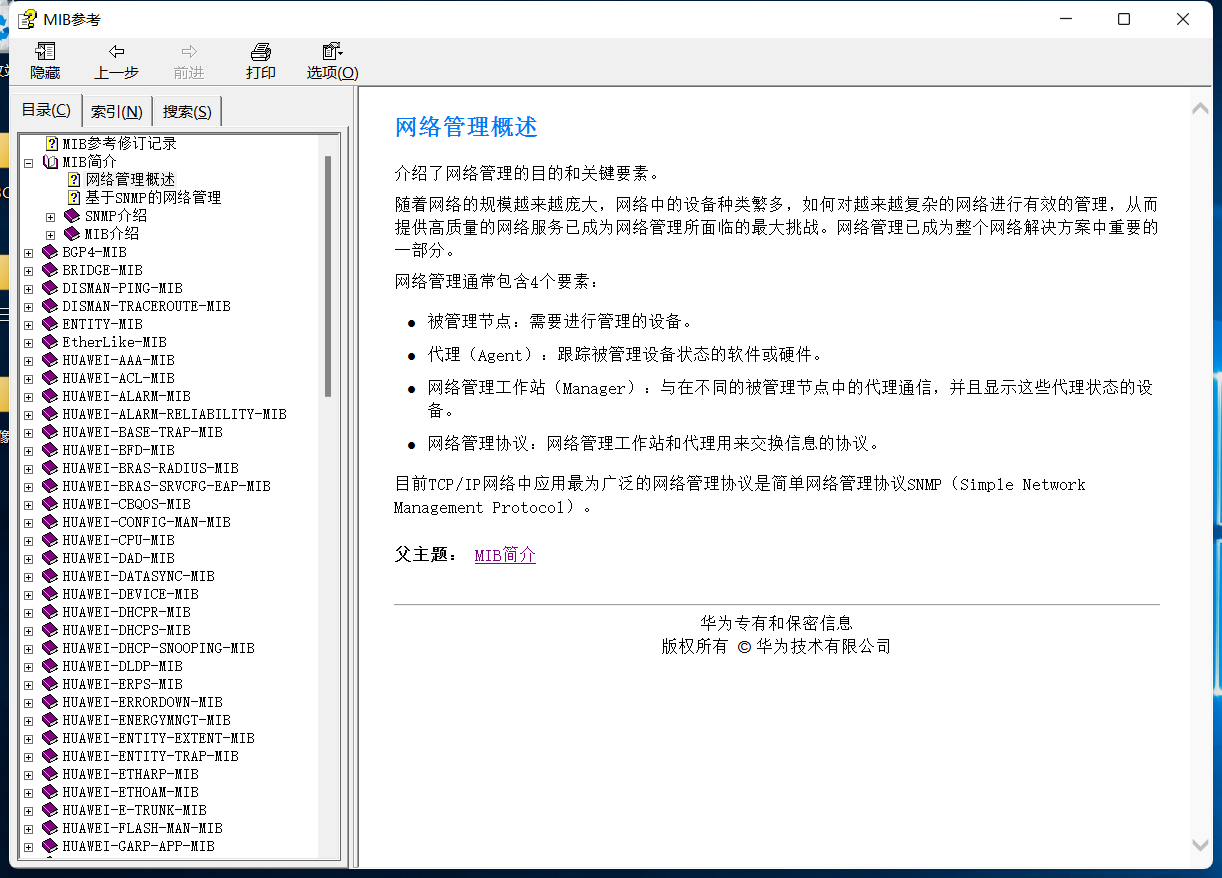Click the content pane scroll-down arrow
The height and width of the screenshot is (878, 1222).
1201,845
